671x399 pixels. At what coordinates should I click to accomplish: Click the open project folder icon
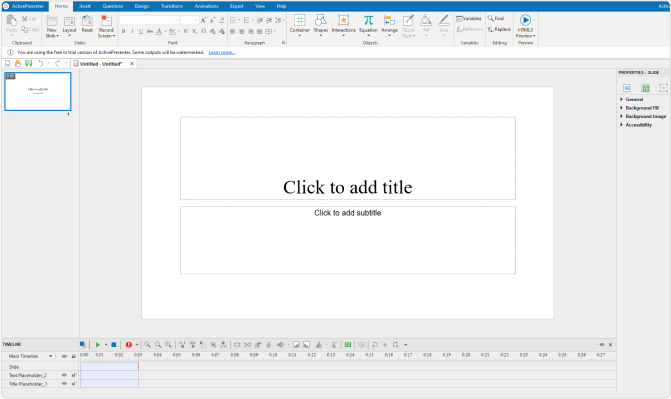point(18,63)
